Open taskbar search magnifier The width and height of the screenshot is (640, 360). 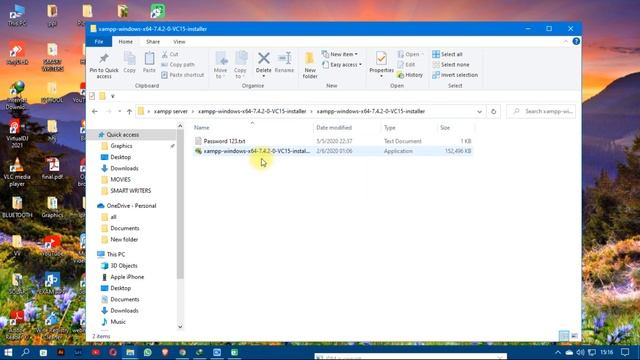coord(25,352)
